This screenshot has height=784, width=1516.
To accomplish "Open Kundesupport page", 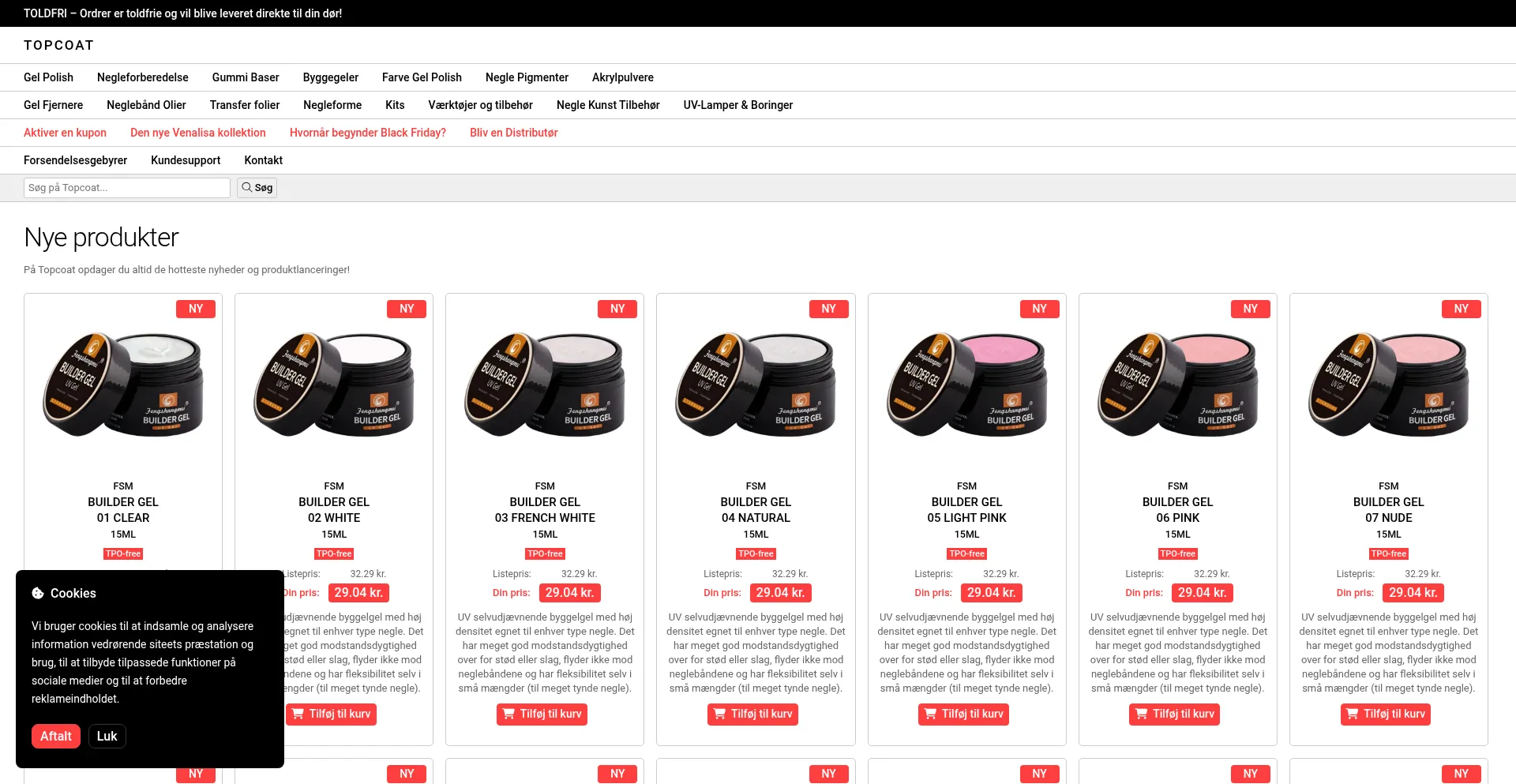I will coord(186,160).
